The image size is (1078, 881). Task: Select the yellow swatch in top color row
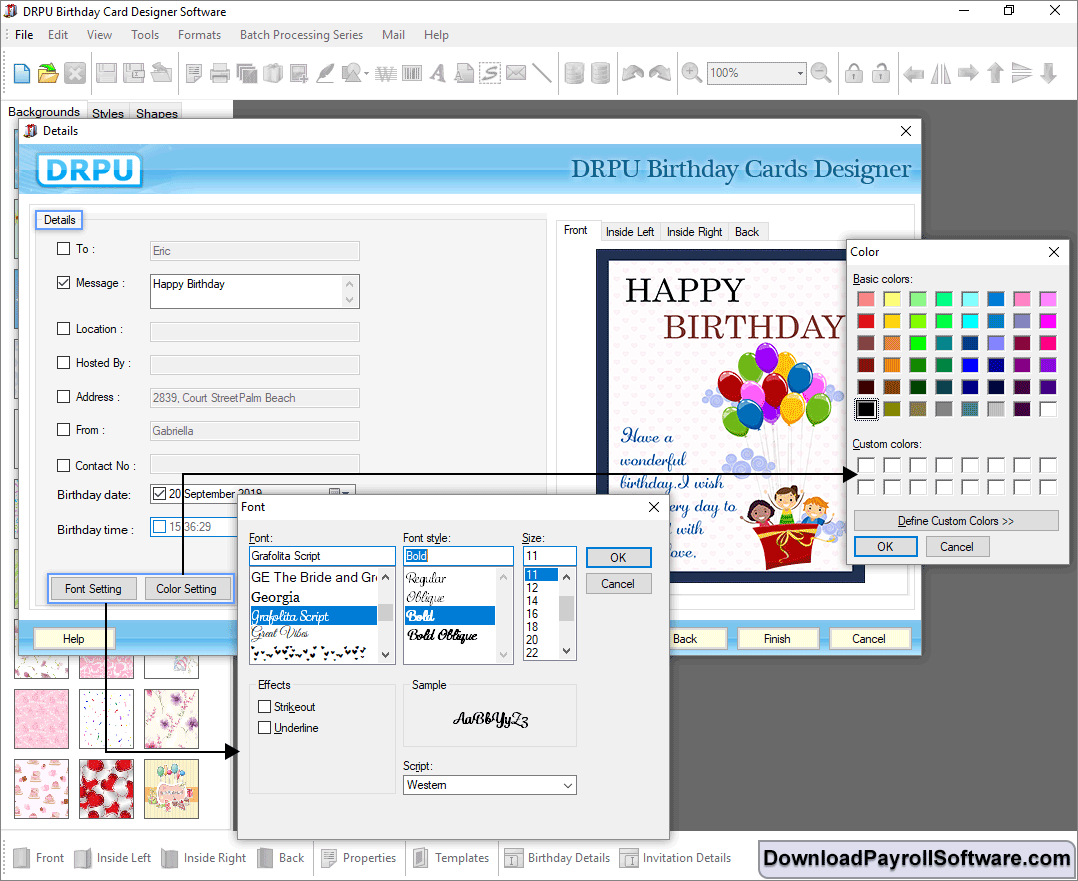[x=892, y=299]
